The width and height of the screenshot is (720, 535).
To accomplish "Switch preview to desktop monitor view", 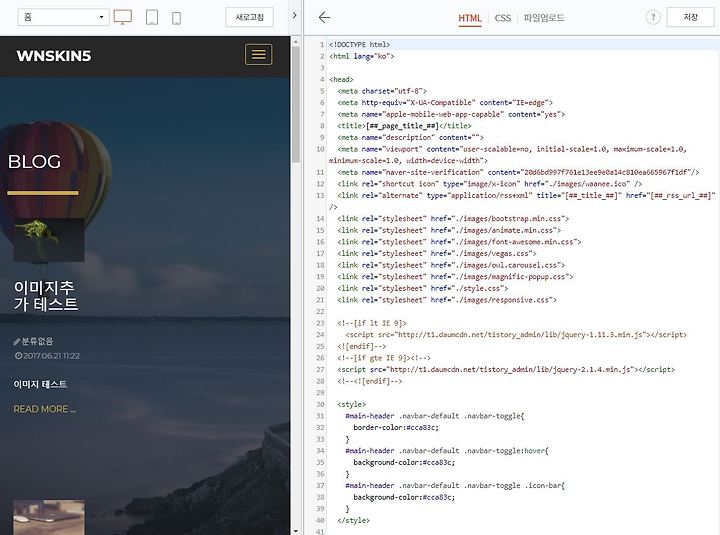I will pos(123,17).
